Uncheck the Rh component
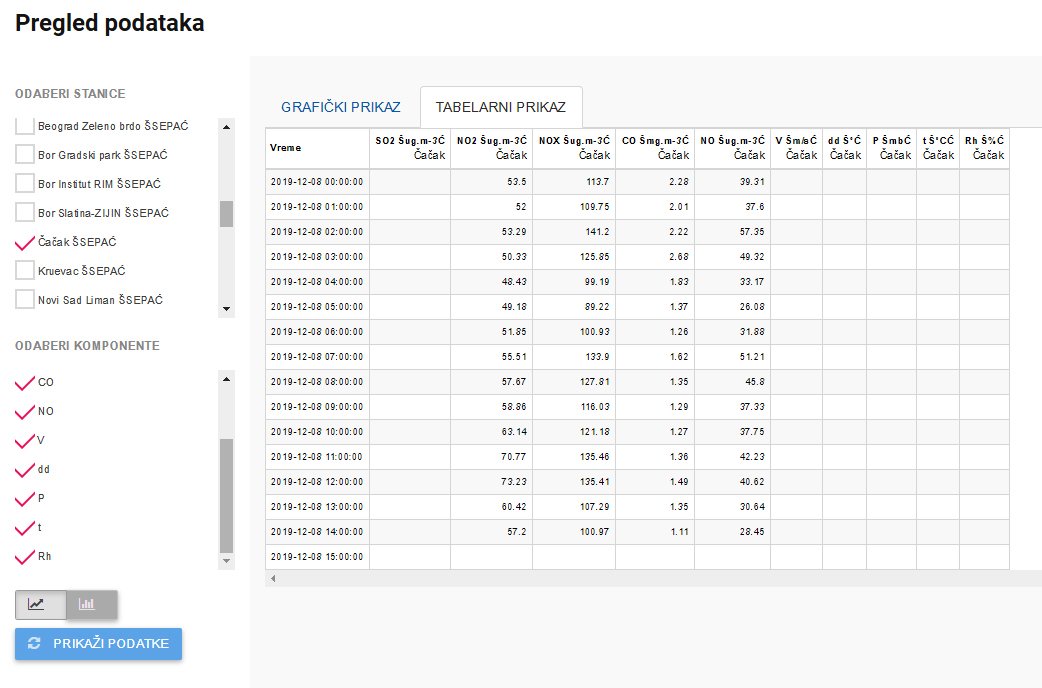The height and width of the screenshot is (688, 1042). (x=25, y=556)
